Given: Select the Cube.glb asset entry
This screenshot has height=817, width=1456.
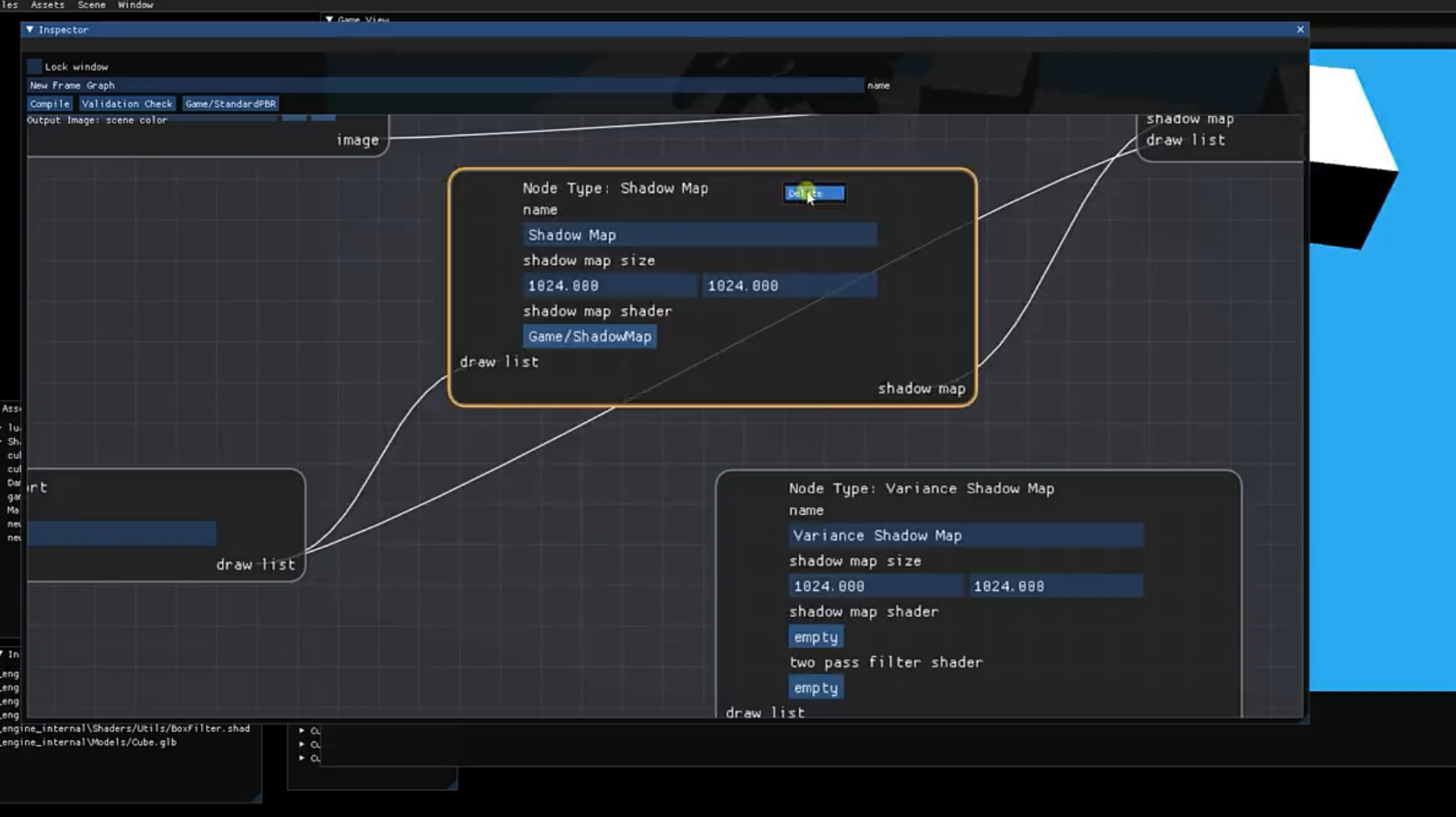Looking at the screenshot, I should point(90,742).
